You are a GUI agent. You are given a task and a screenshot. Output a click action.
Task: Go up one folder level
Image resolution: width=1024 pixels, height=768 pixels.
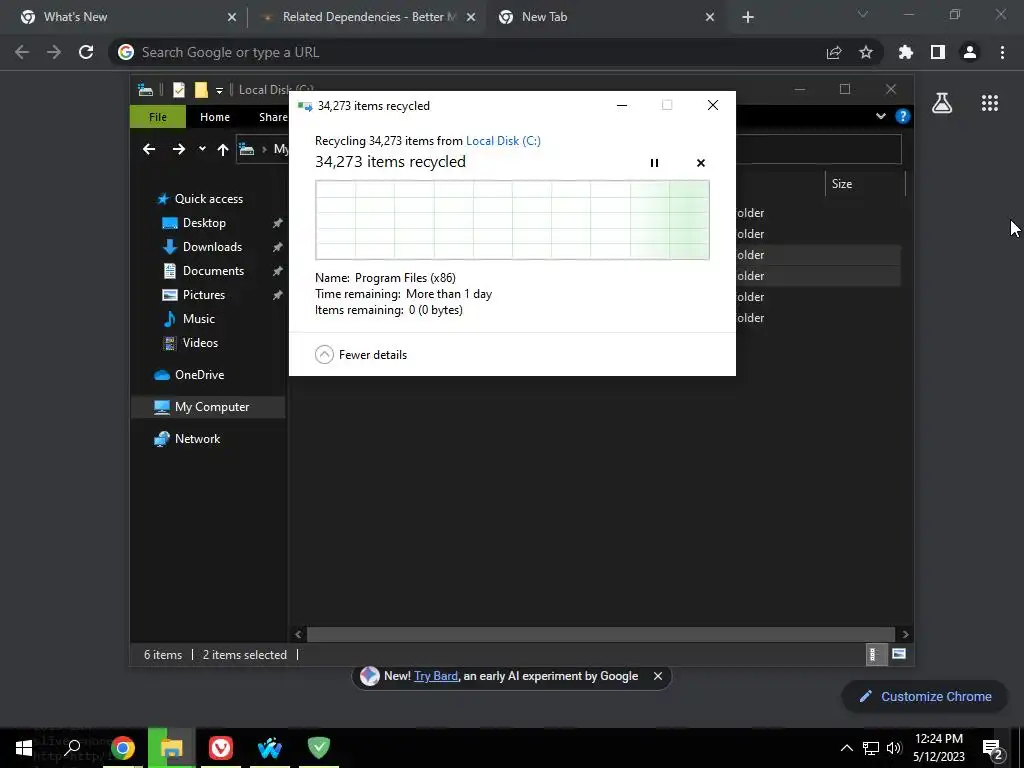click(x=223, y=150)
